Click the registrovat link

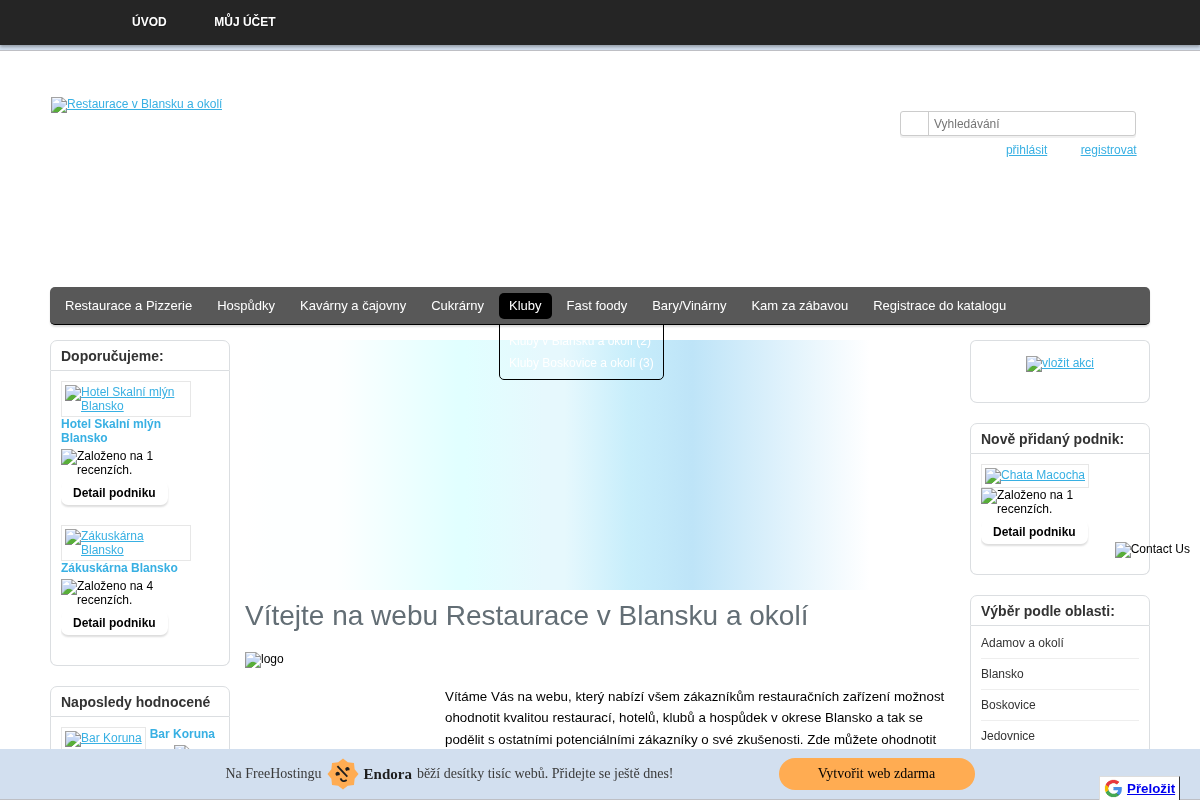pos(1108,150)
